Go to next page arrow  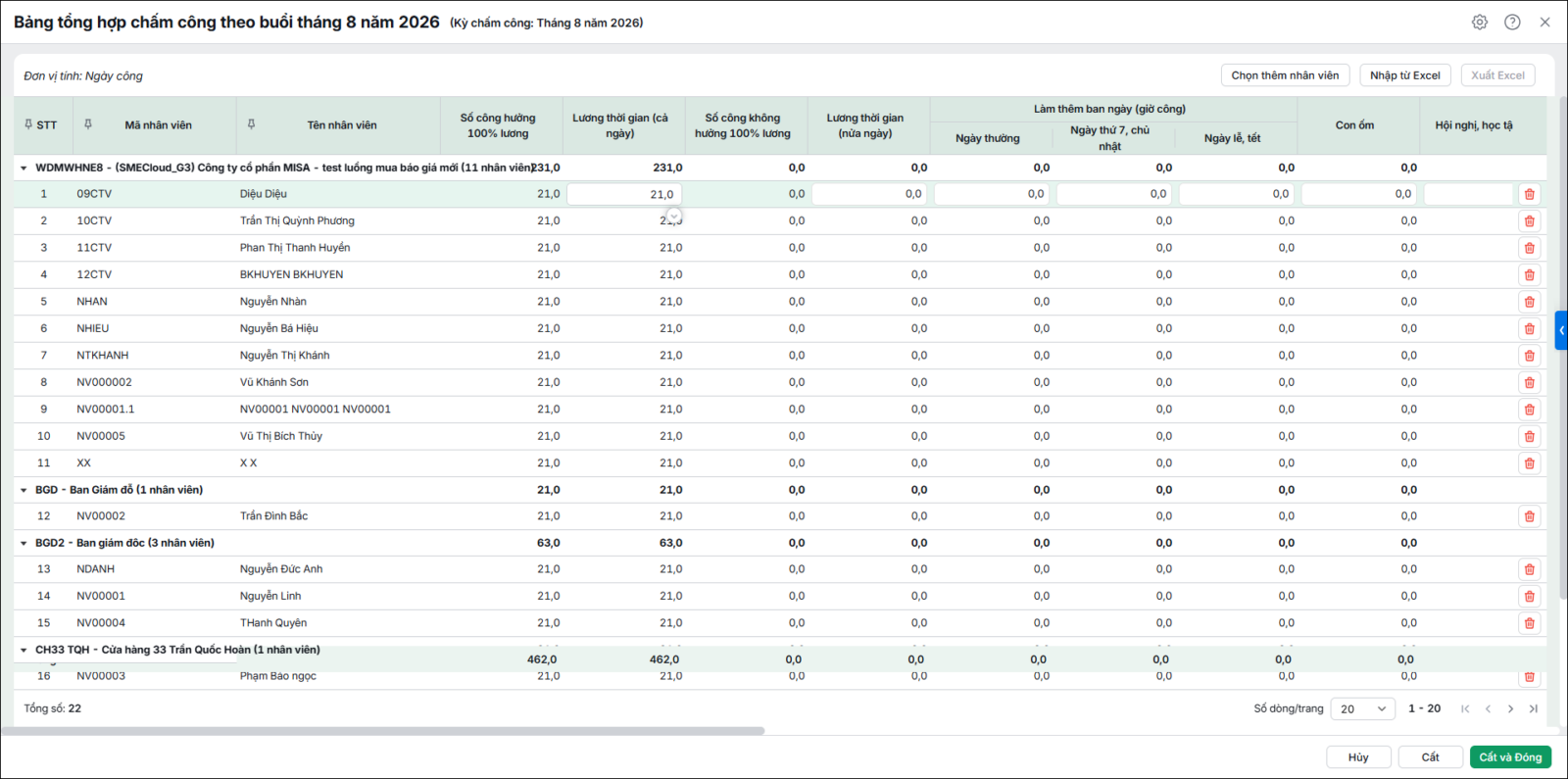(x=1510, y=708)
